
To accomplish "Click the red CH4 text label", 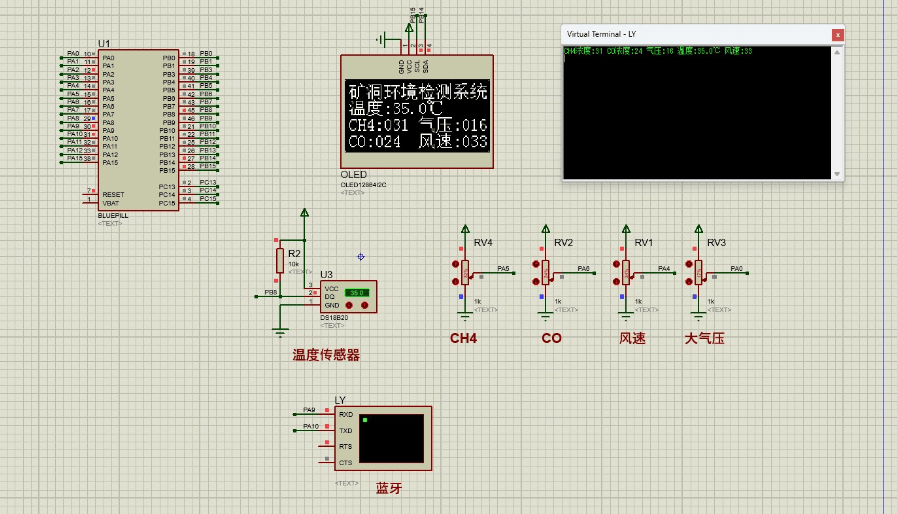I will tap(463, 339).
